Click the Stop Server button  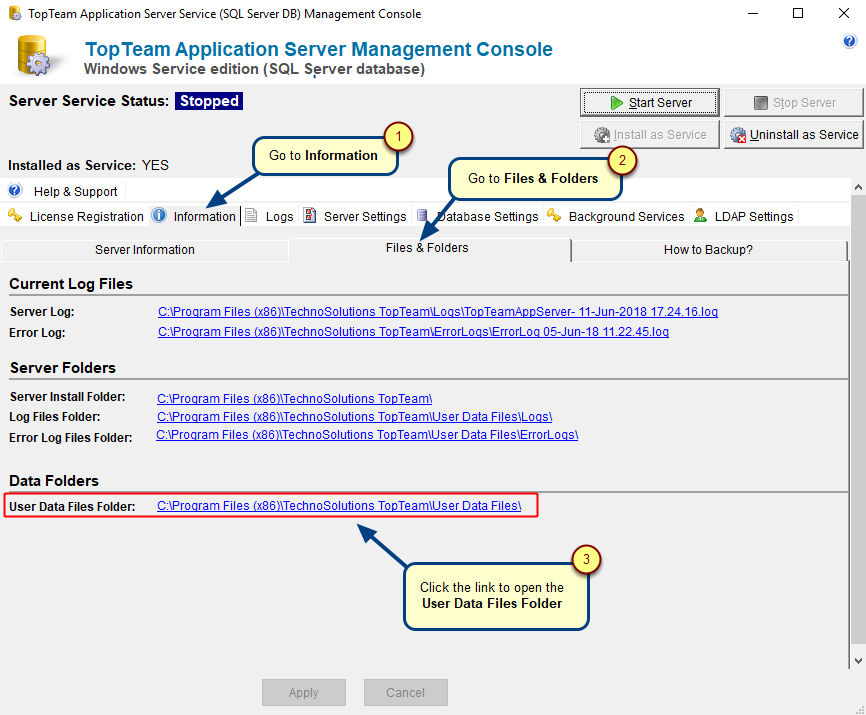point(794,103)
